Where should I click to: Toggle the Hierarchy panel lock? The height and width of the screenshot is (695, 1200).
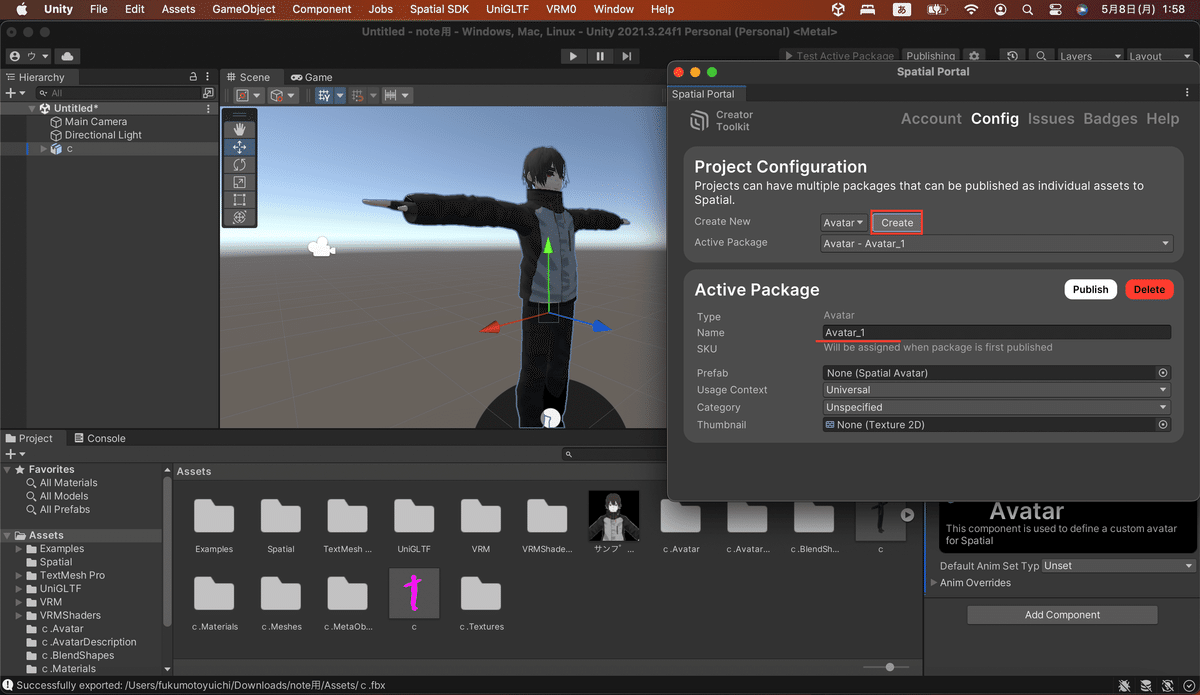point(193,77)
